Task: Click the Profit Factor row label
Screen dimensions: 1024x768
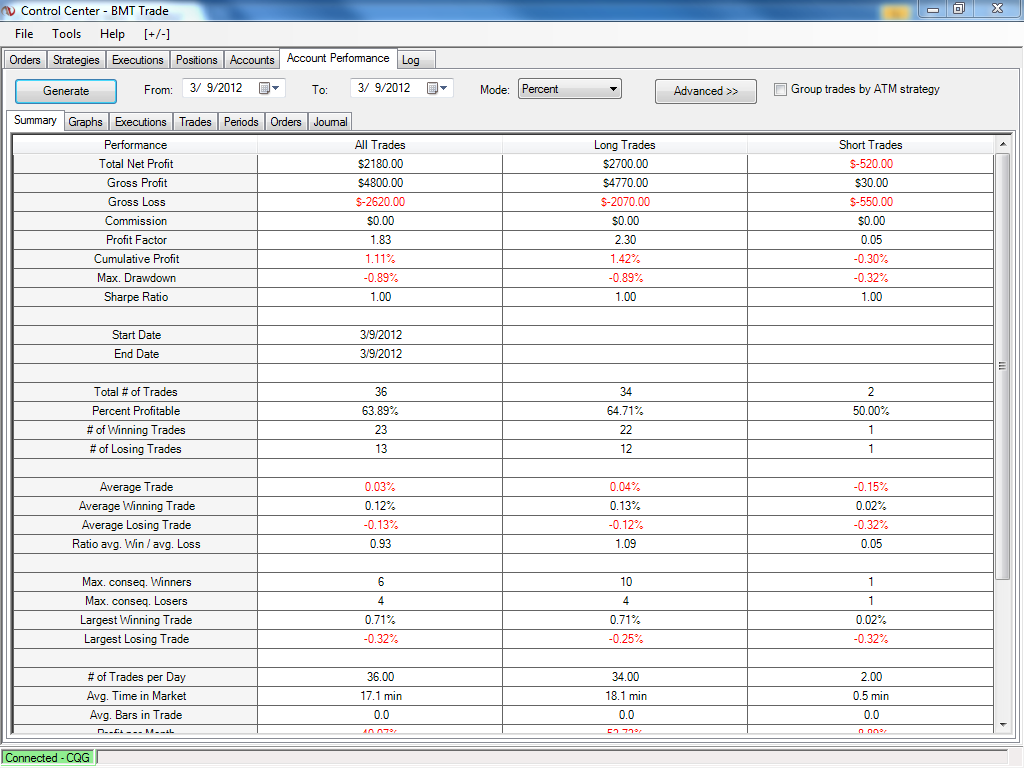Action: click(x=136, y=240)
